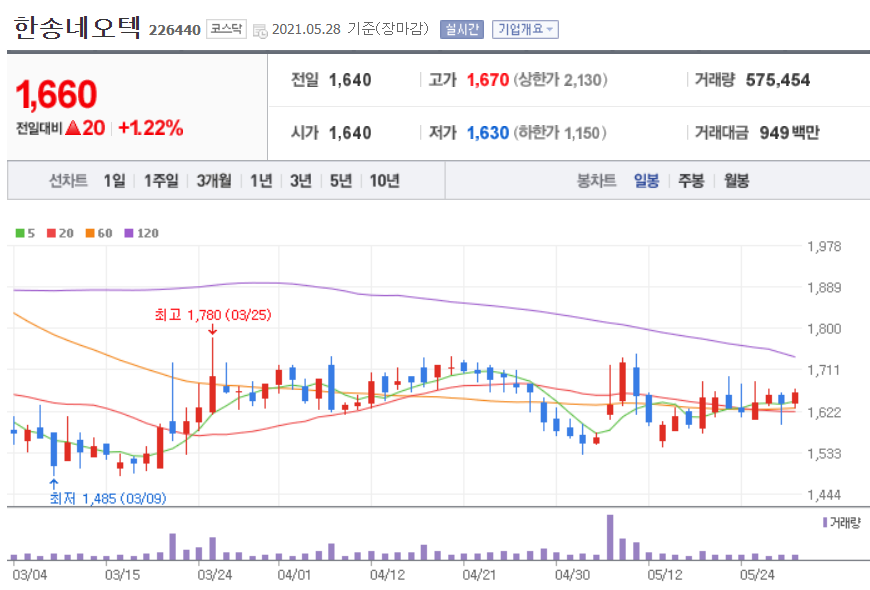Viewport: 870px width, 590px height.
Task: Click the current price 1,660
Action: coord(57,94)
